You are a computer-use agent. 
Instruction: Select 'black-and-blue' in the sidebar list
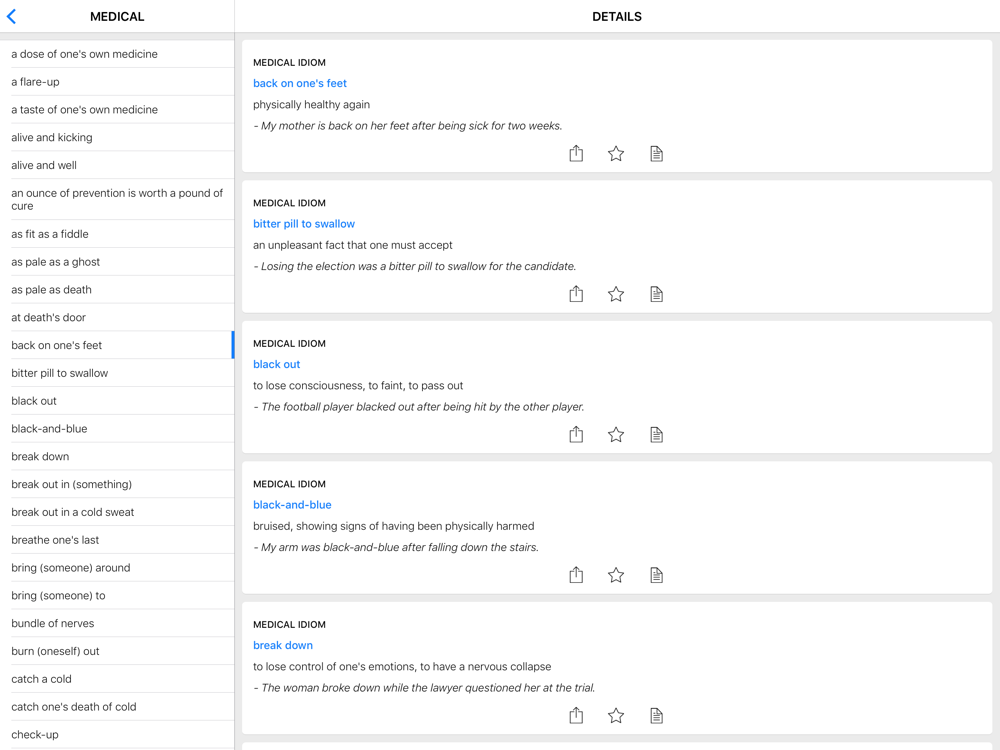(117, 429)
